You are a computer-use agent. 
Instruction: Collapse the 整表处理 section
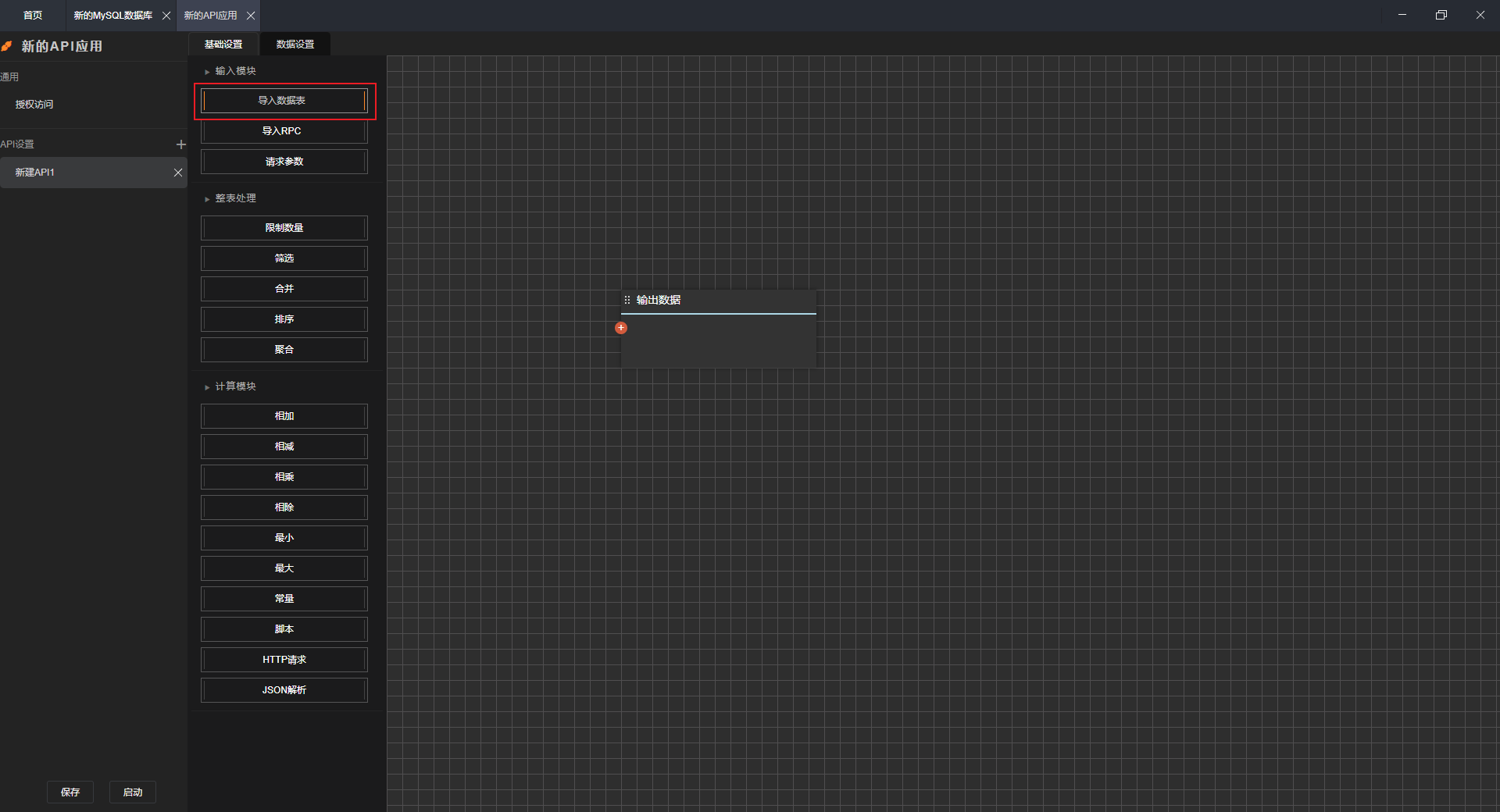tap(207, 199)
